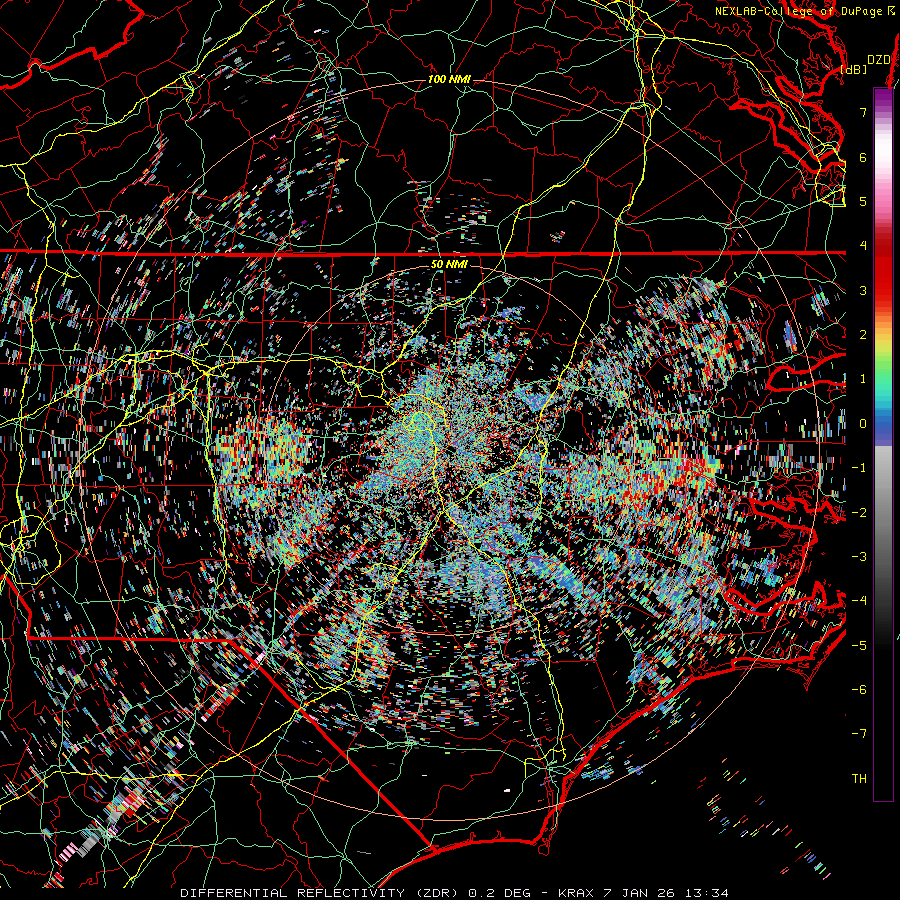Click the -1 value on the color scale
This screenshot has width=900, height=900.
point(859,468)
